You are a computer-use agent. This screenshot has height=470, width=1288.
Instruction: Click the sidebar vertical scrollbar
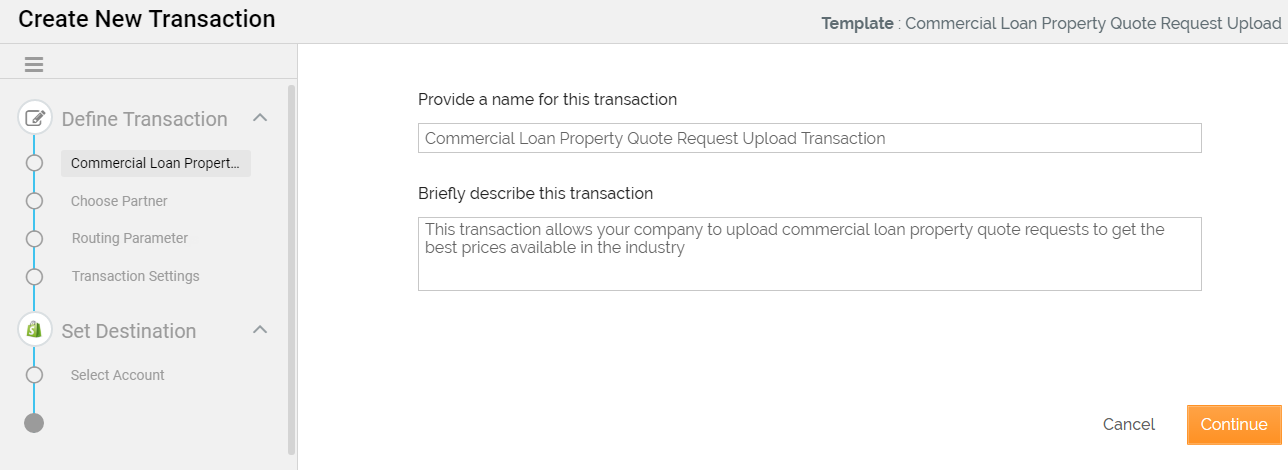point(291,270)
